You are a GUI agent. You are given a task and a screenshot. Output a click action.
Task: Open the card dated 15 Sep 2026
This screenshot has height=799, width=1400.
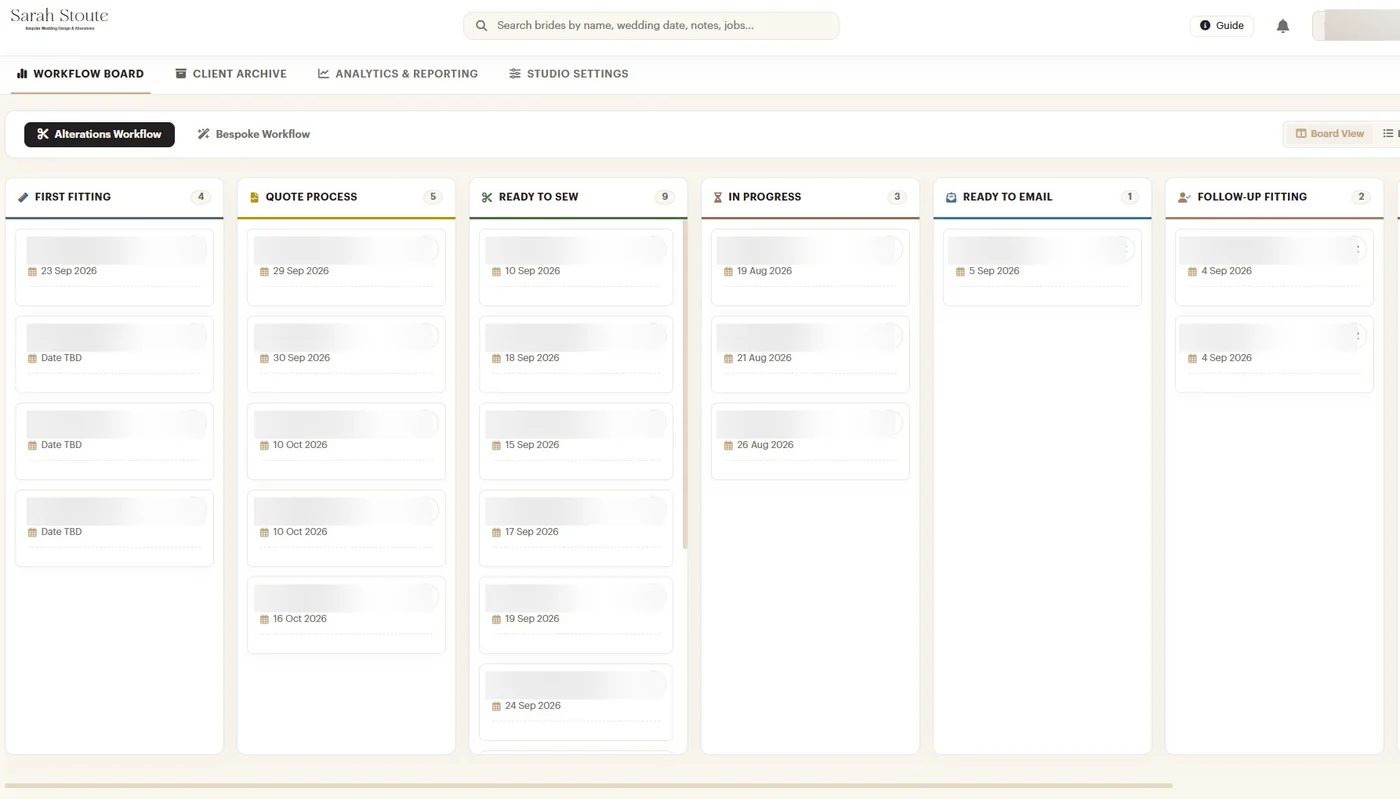tap(576, 441)
